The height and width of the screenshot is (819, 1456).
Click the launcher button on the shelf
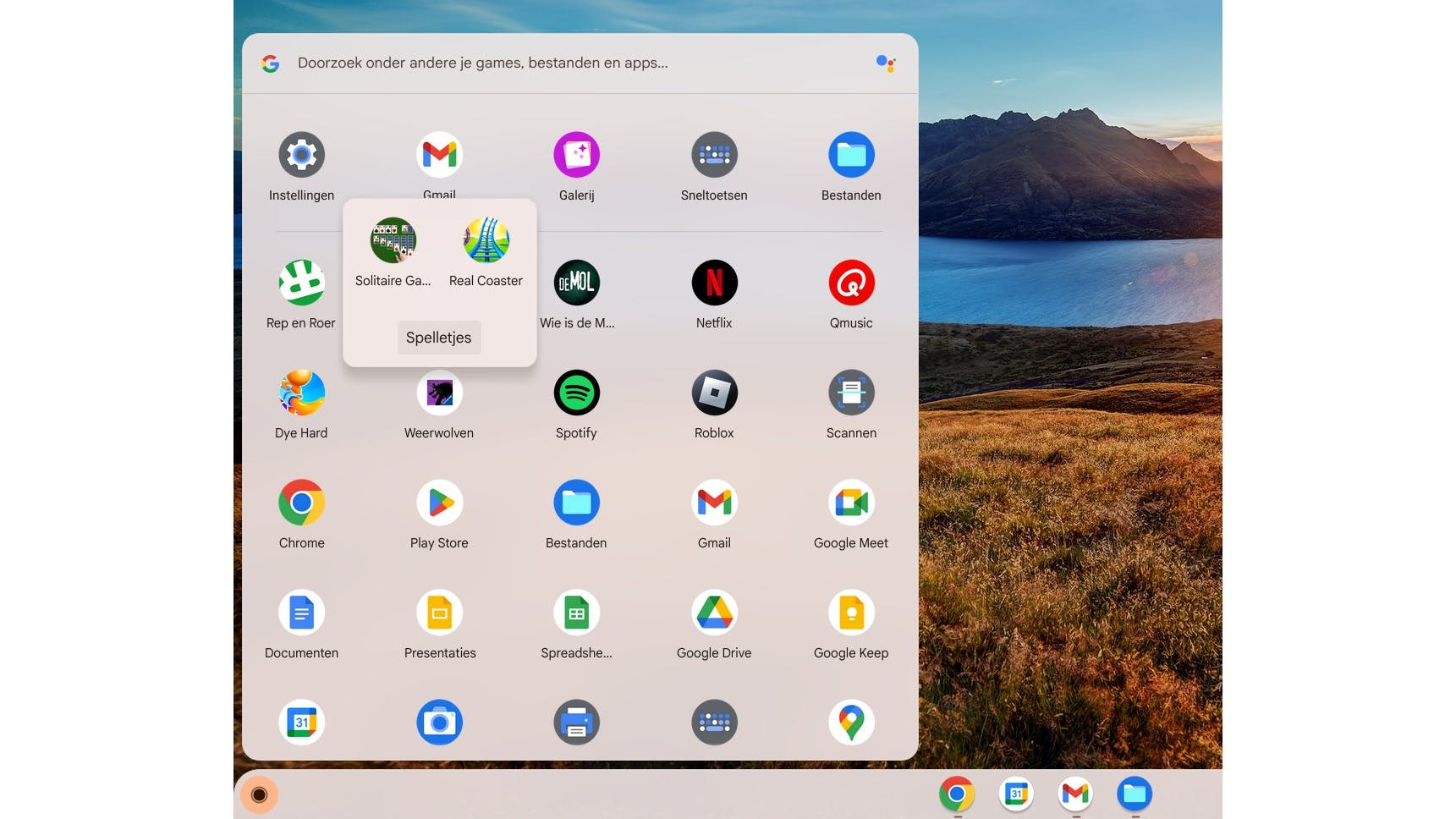click(x=260, y=794)
